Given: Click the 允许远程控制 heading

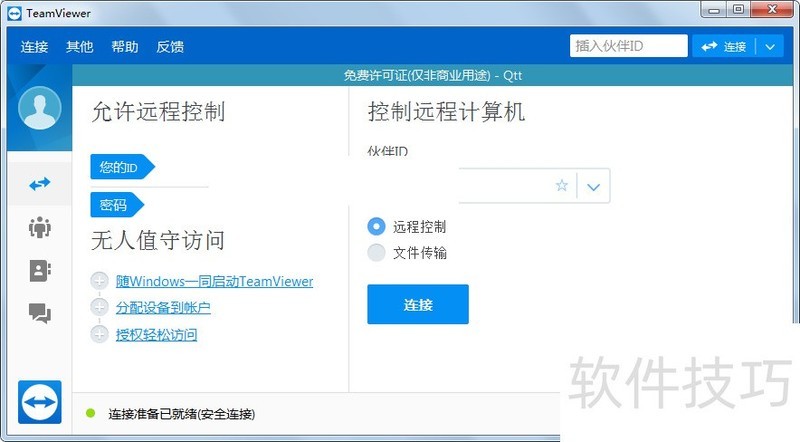Looking at the screenshot, I should tap(158, 111).
